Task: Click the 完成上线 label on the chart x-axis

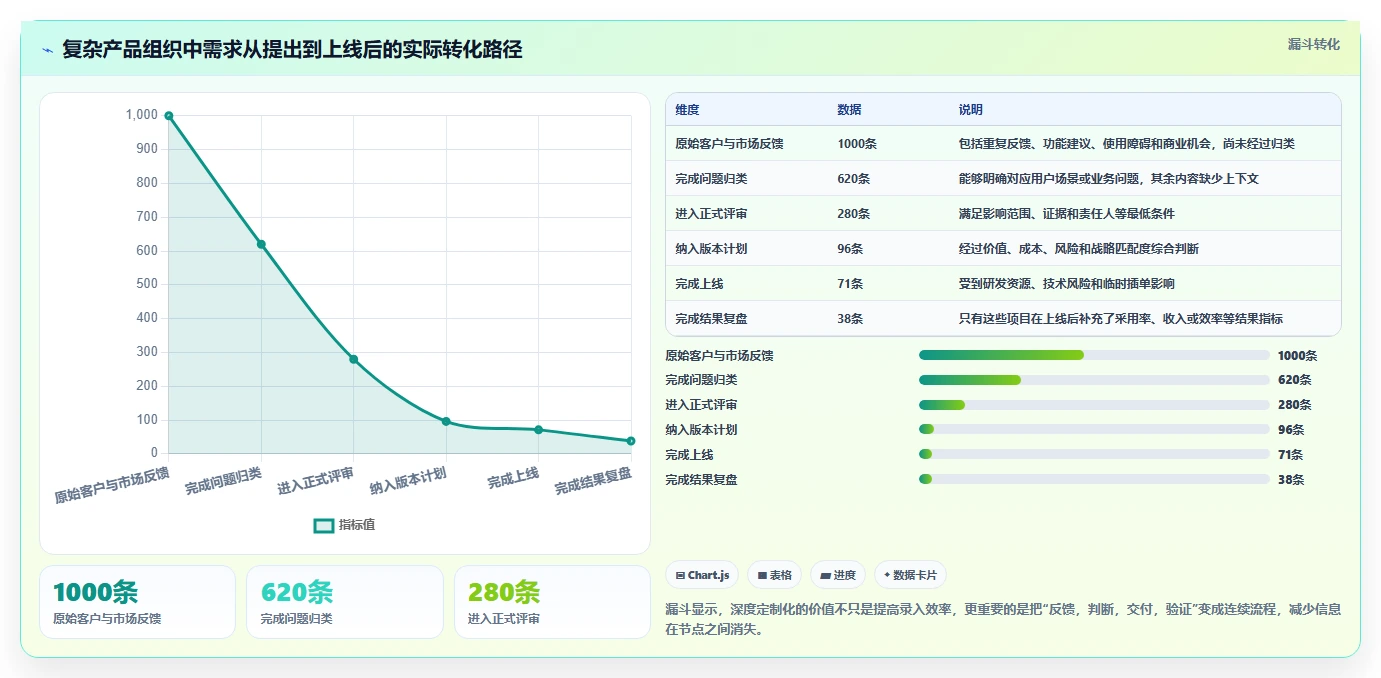Action: (x=513, y=478)
